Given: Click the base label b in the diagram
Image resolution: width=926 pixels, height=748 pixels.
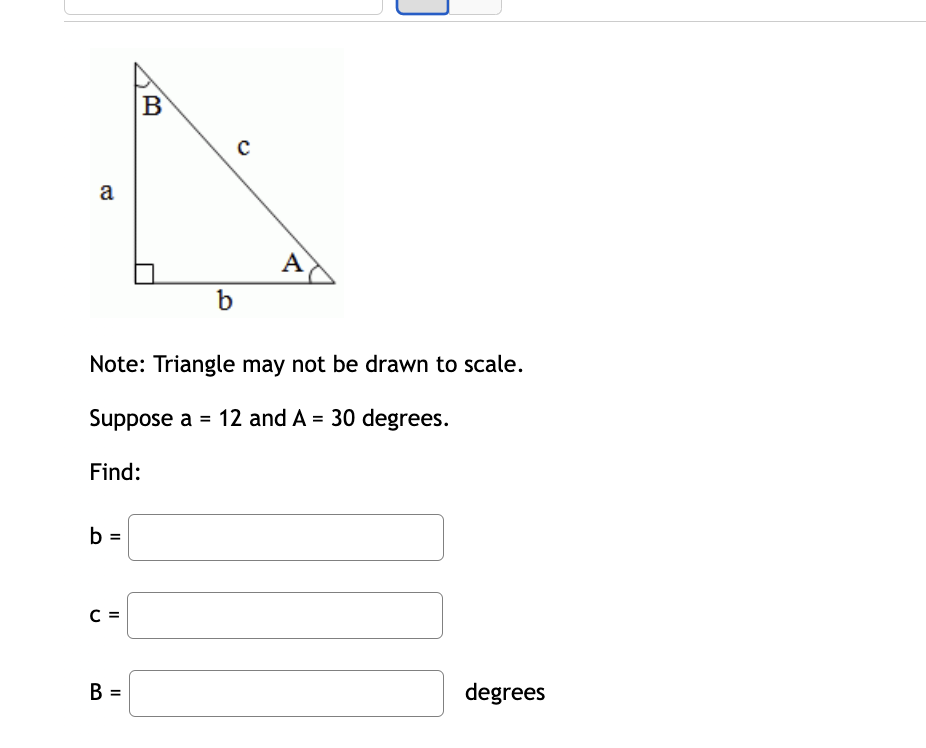Looking at the screenshot, I should [224, 301].
